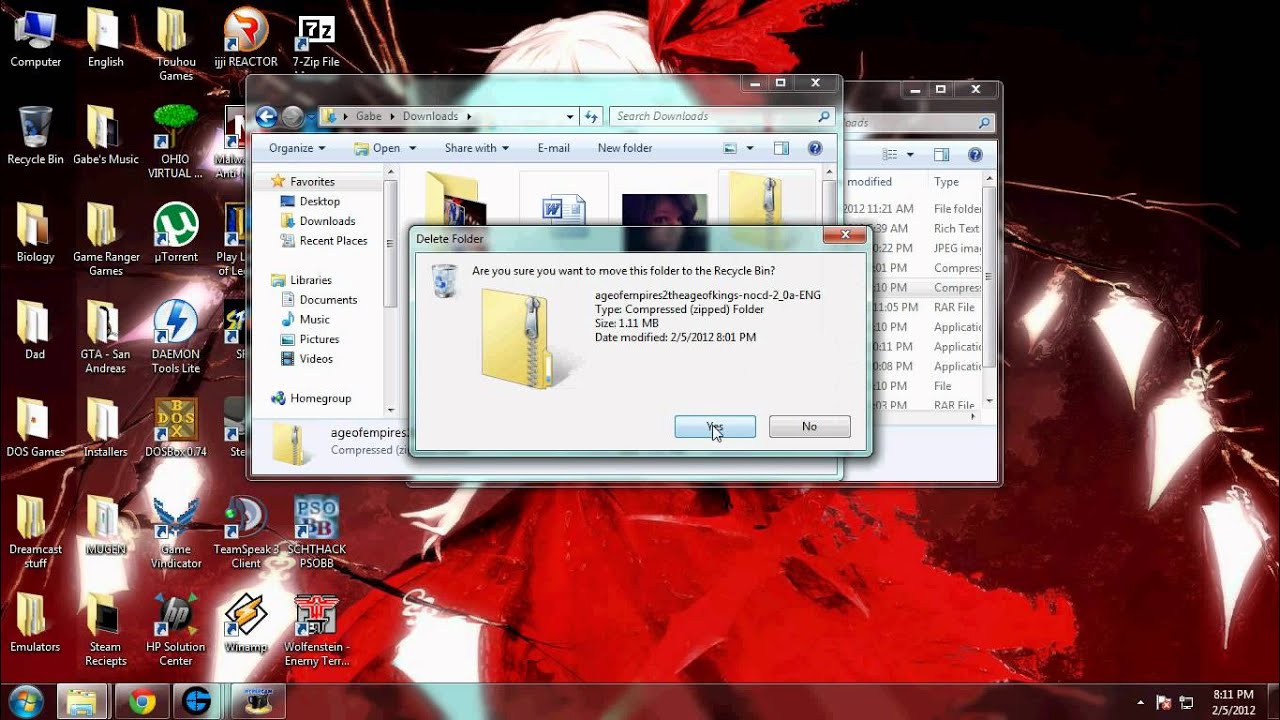
Task: Select the Biology folder icon
Action: [36, 233]
